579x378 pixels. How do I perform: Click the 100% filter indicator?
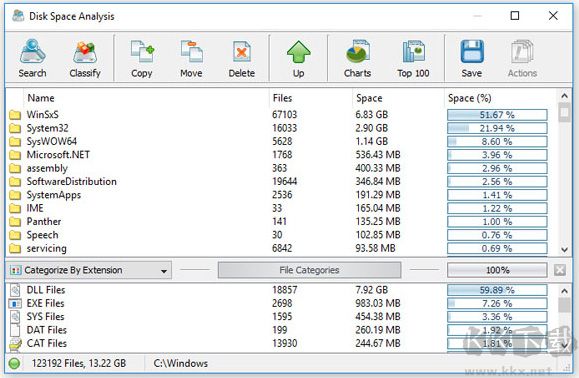497,270
